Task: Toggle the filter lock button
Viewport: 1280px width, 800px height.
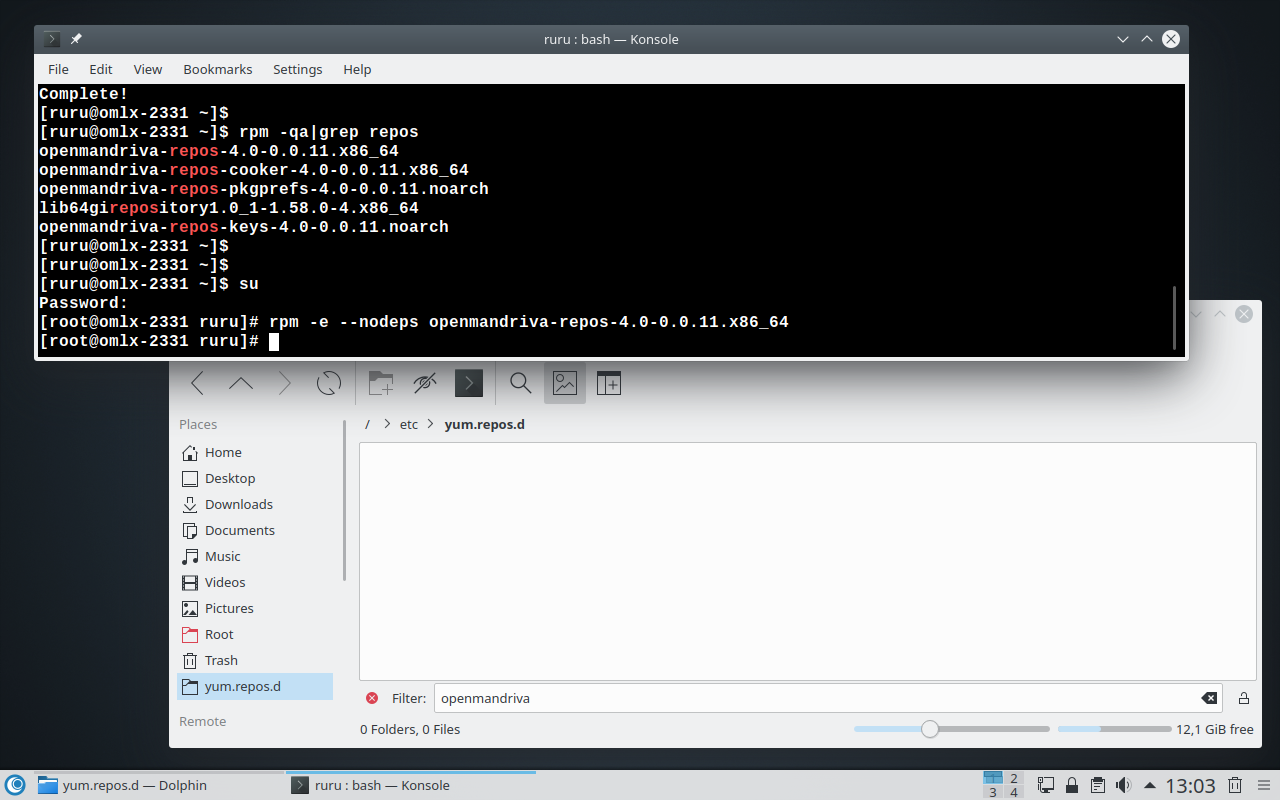Action: pyautogui.click(x=1244, y=698)
